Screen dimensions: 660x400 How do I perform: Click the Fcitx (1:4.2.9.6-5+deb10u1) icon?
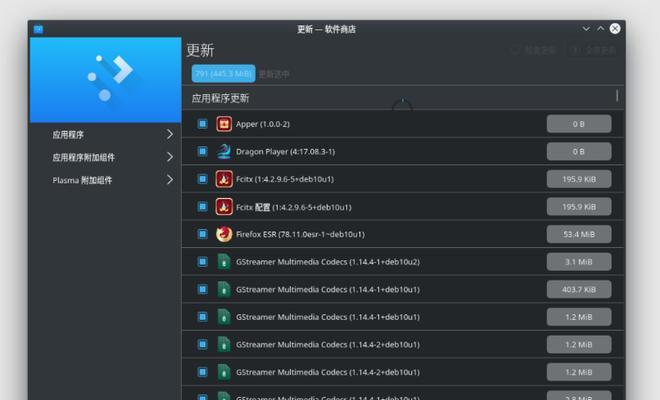224,179
